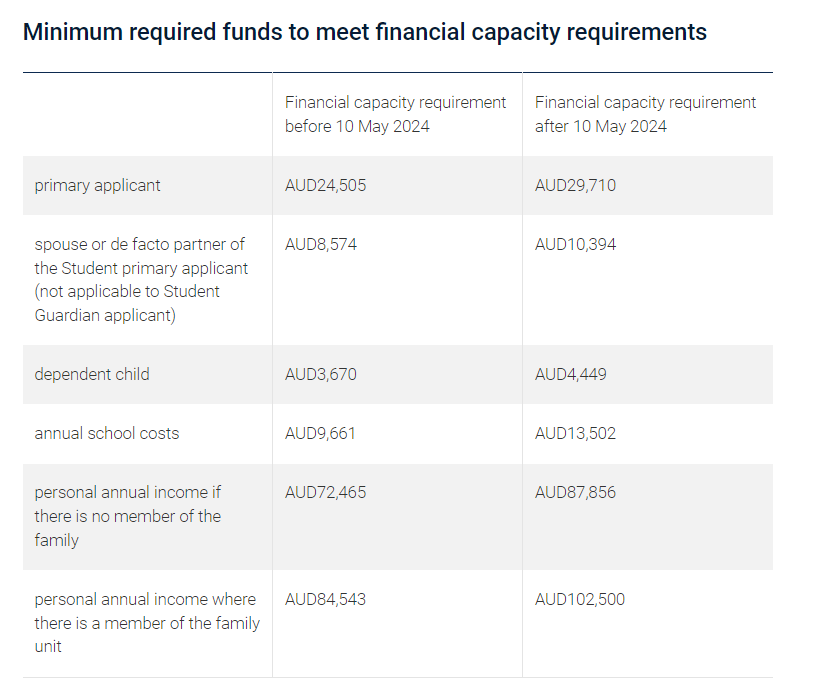Image resolution: width=836 pixels, height=700 pixels.
Task: Click the 'primary applicant' row label
Action: [97, 185]
